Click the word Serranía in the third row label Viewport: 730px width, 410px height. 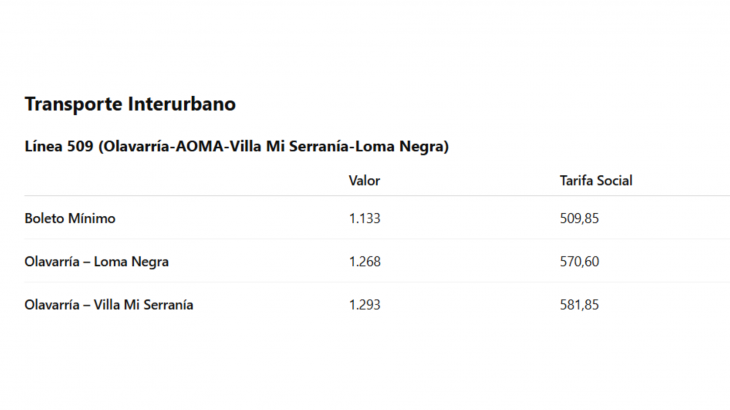pos(168,305)
